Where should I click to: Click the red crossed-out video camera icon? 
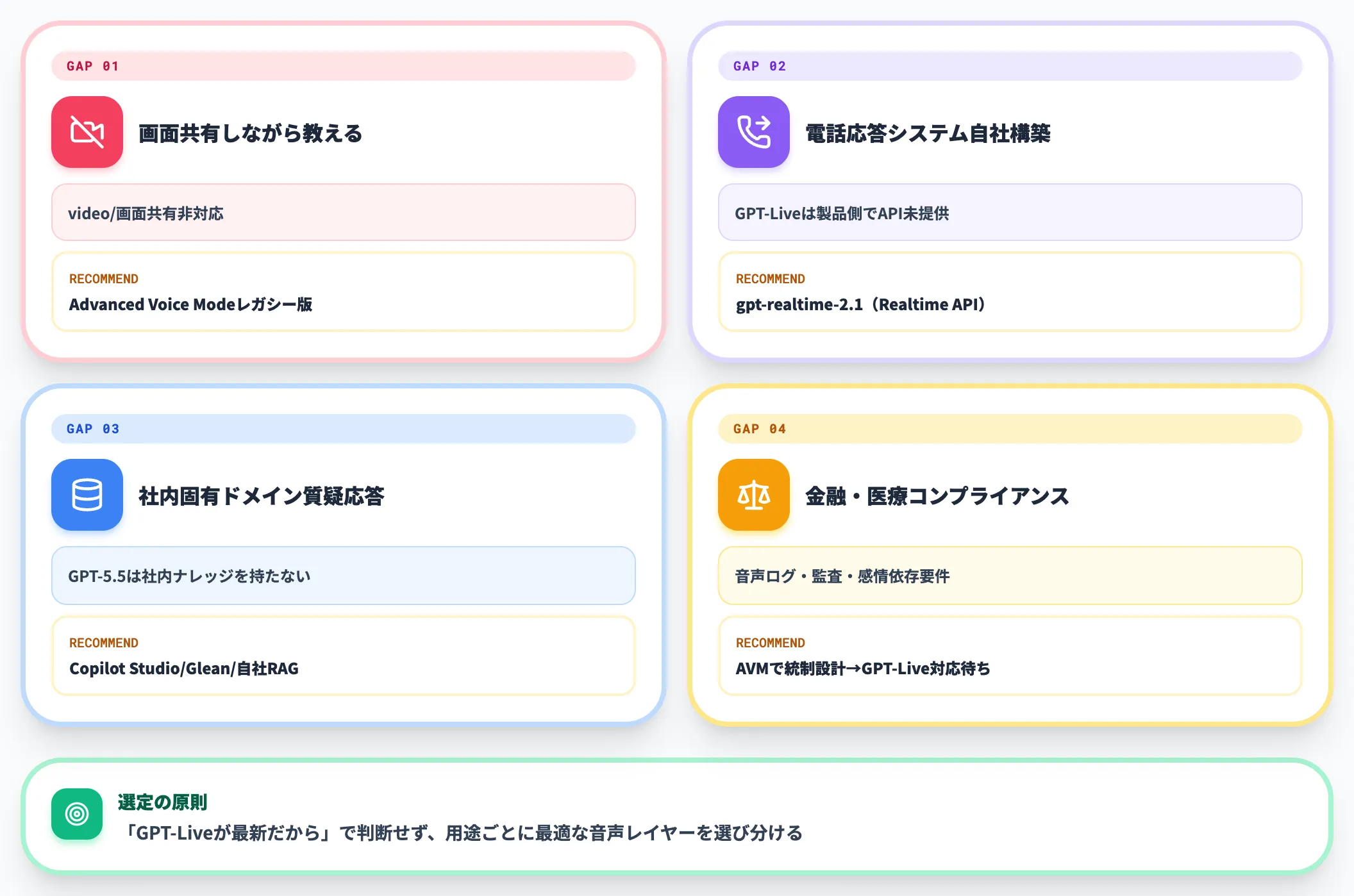click(87, 132)
